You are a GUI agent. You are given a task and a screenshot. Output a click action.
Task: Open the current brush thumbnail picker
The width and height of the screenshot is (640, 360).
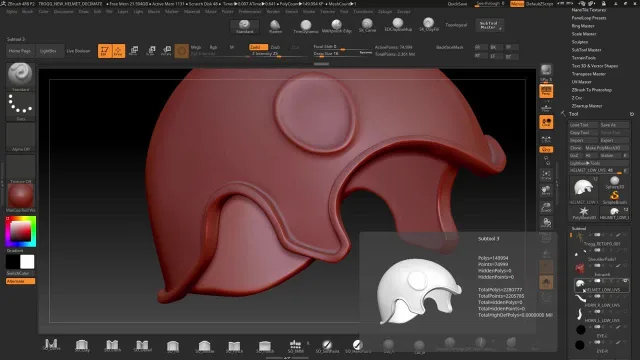(20, 76)
